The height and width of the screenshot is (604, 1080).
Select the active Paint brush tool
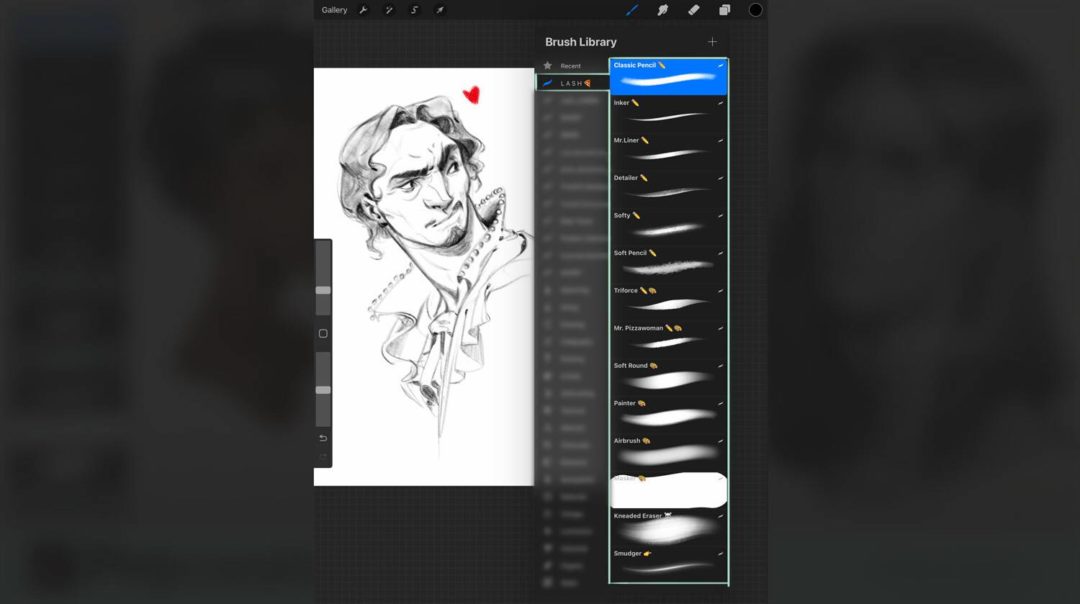(x=630, y=10)
